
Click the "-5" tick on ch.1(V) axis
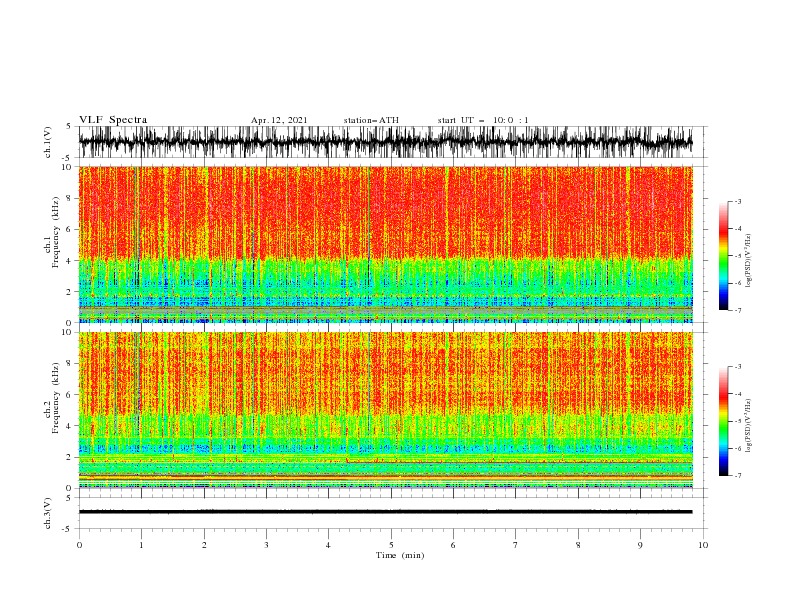coord(68,158)
